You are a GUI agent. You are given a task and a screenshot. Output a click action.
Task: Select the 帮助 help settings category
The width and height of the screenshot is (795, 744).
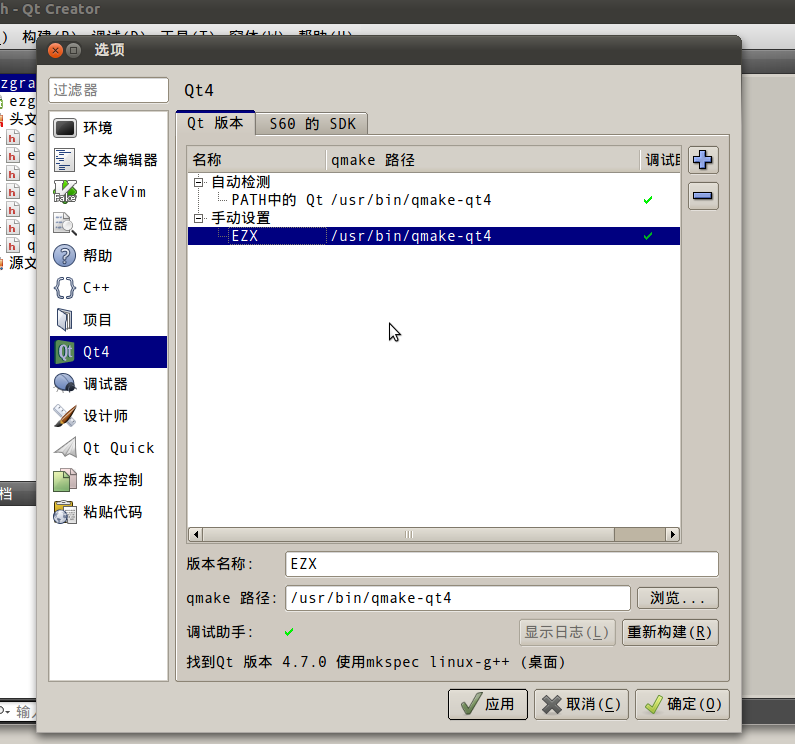[x=109, y=256]
